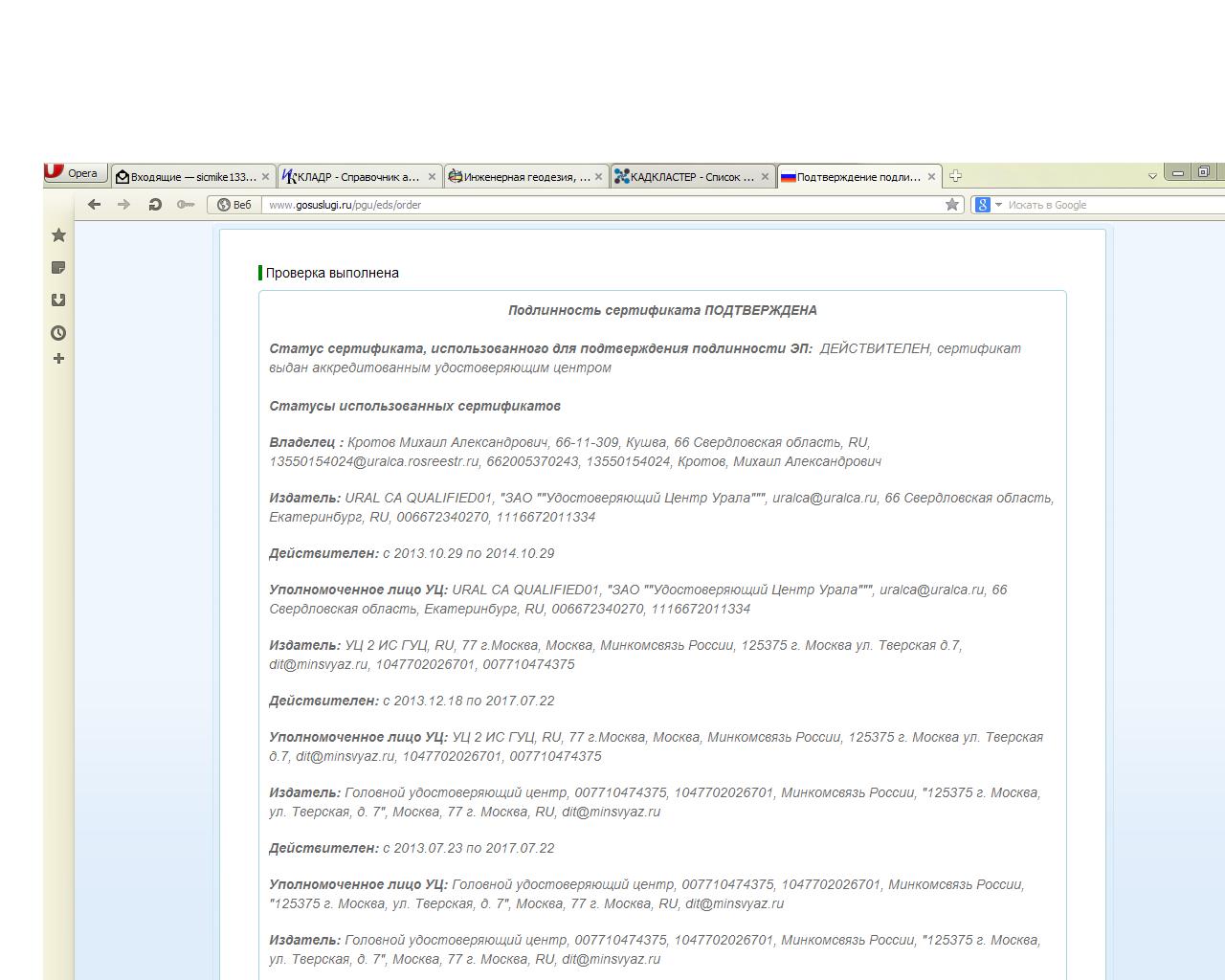Open the Notes panel in the sidebar

tap(58, 268)
